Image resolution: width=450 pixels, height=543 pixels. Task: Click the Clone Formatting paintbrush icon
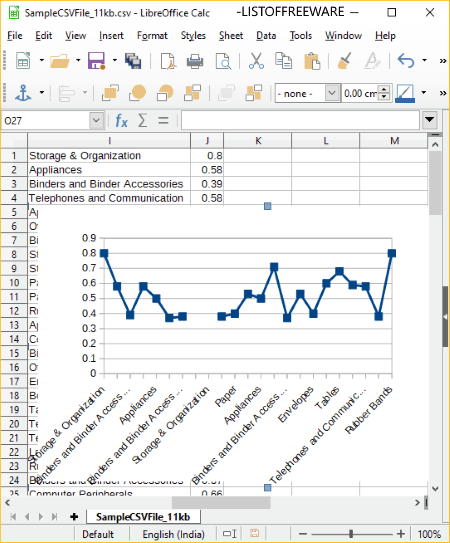344,61
